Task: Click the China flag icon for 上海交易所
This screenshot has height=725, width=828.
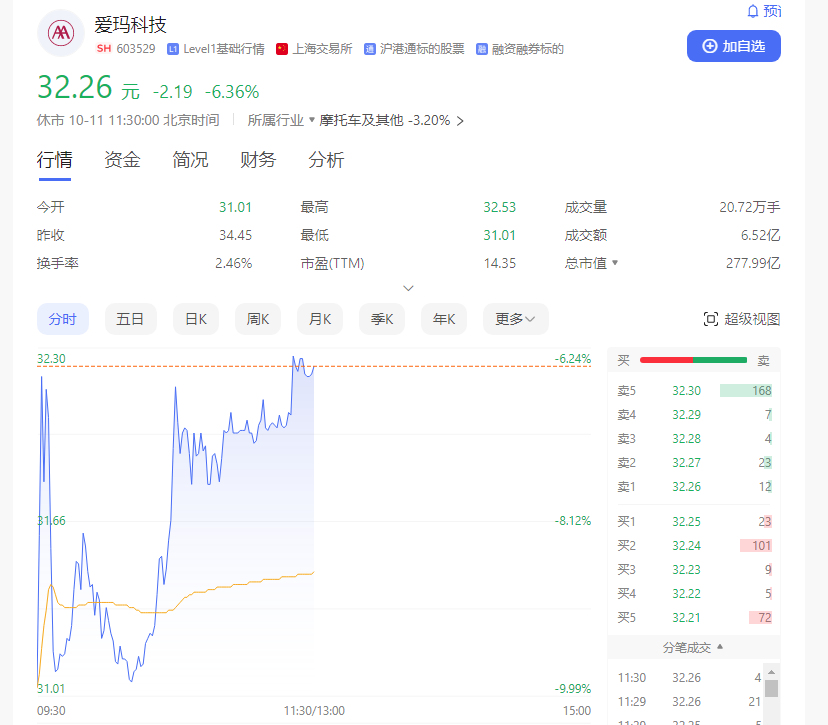Action: (282, 49)
